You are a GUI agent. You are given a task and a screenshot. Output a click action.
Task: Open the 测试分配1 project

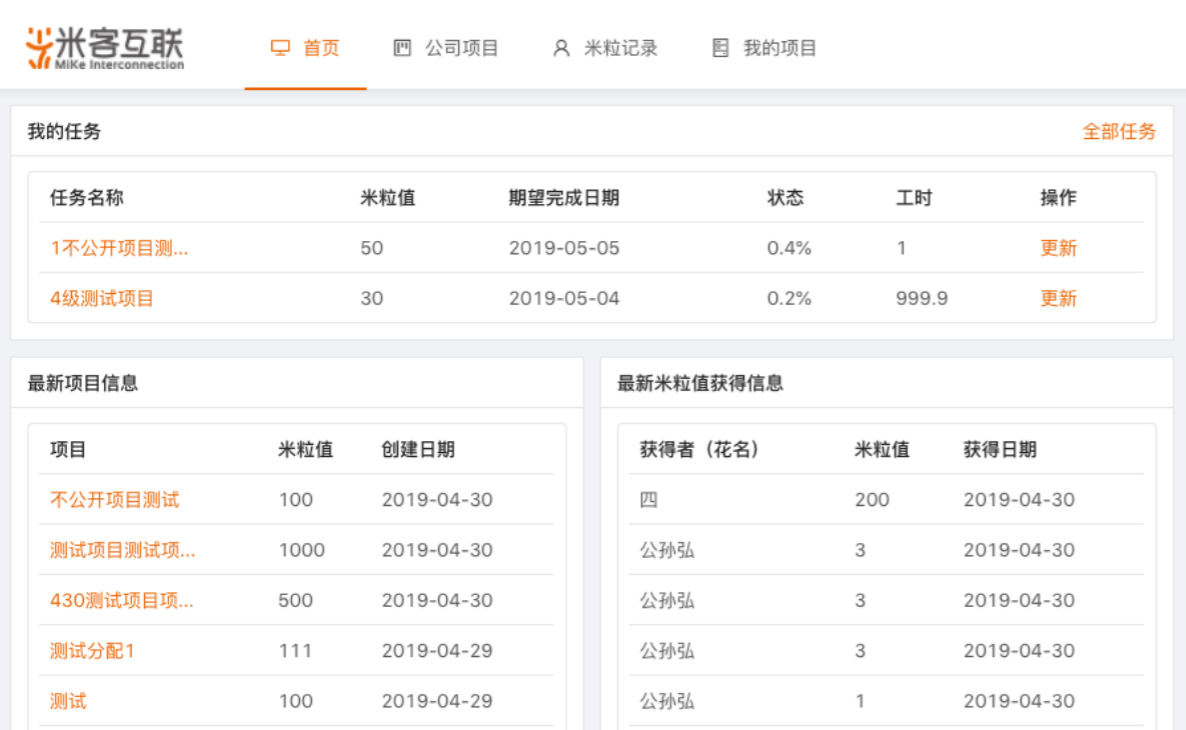point(92,651)
